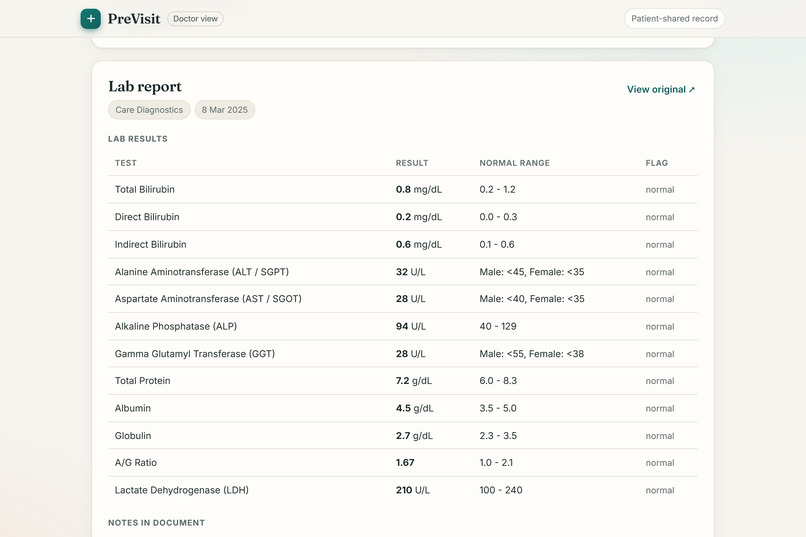Click the NOTES IN DOCUMENT section label
This screenshot has height=537, width=806.
coord(156,523)
